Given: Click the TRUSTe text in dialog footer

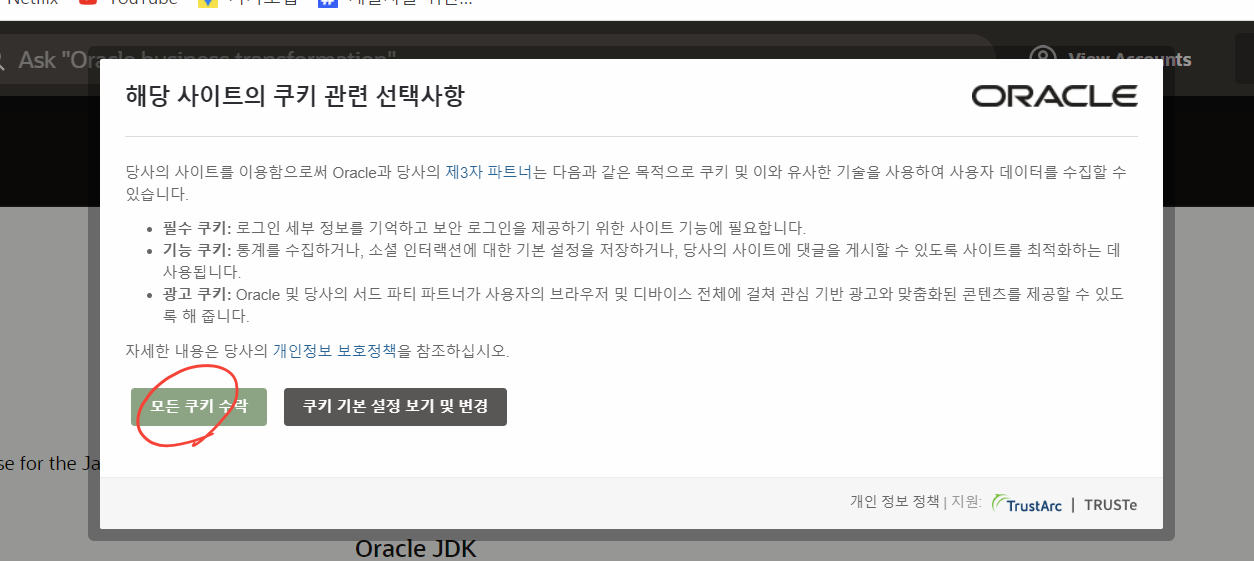Looking at the screenshot, I should (1110, 505).
